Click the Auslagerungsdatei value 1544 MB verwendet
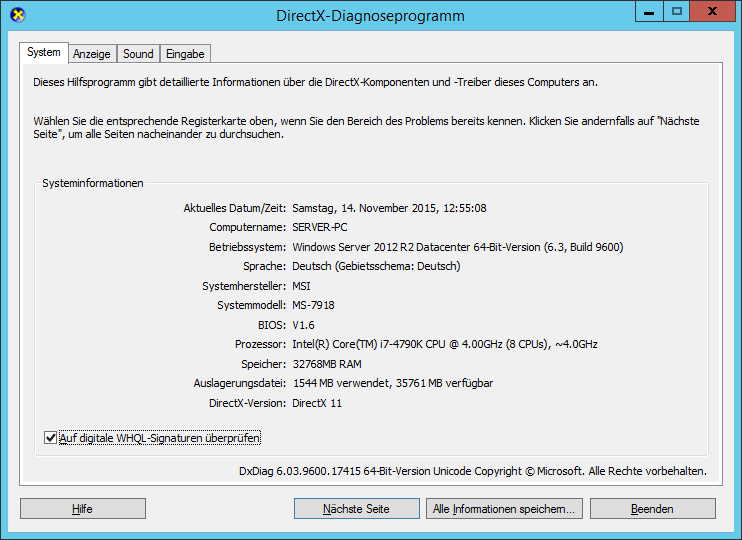The width and height of the screenshot is (742, 540). 393,383
